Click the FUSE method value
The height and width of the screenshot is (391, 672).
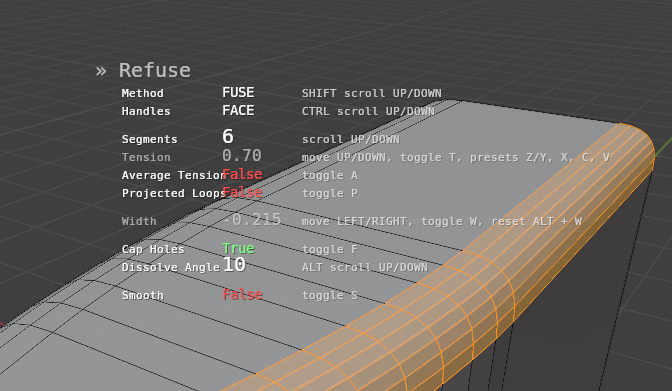[238, 92]
